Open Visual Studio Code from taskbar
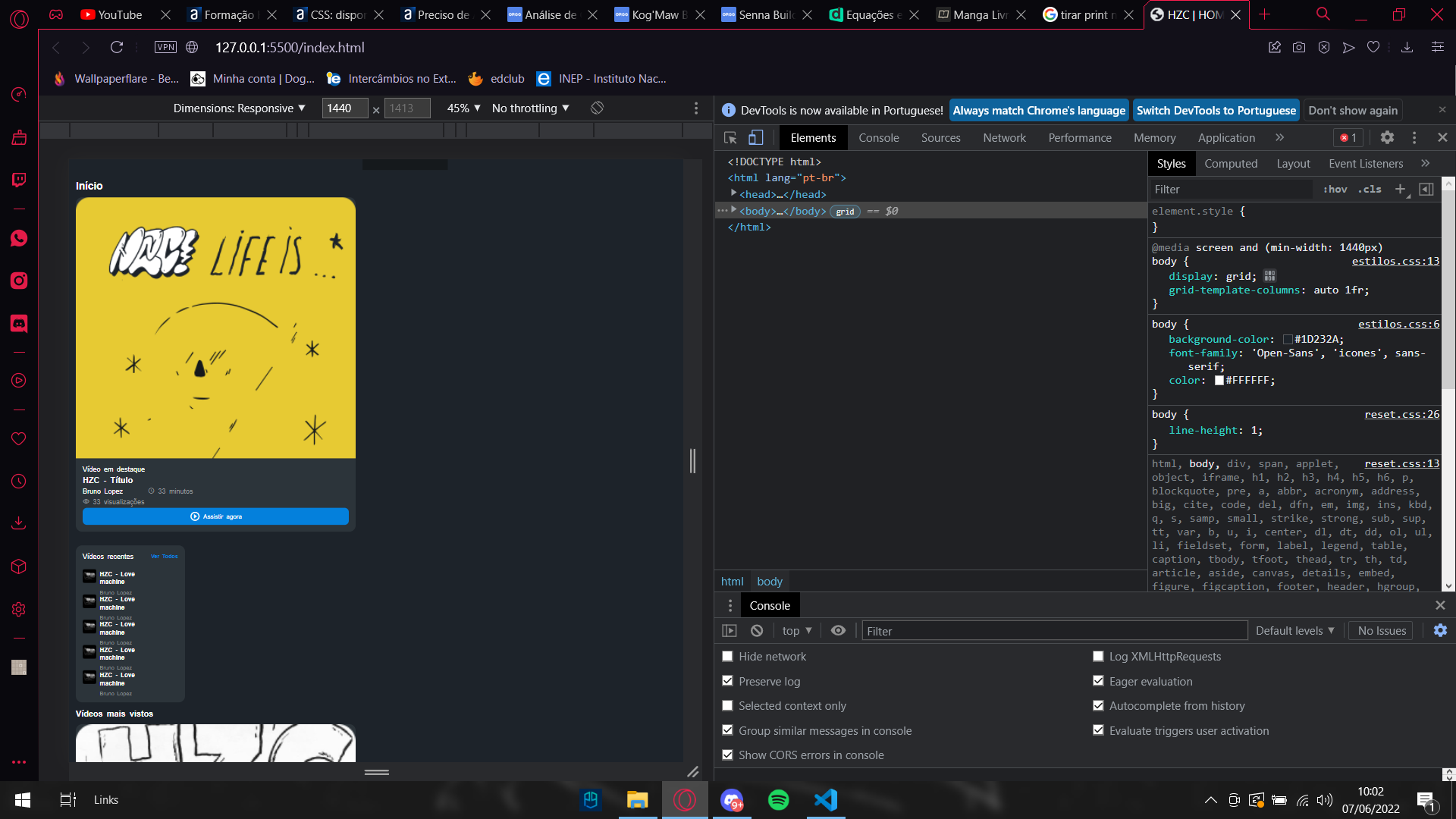The height and width of the screenshot is (819, 1456). pyautogui.click(x=826, y=800)
